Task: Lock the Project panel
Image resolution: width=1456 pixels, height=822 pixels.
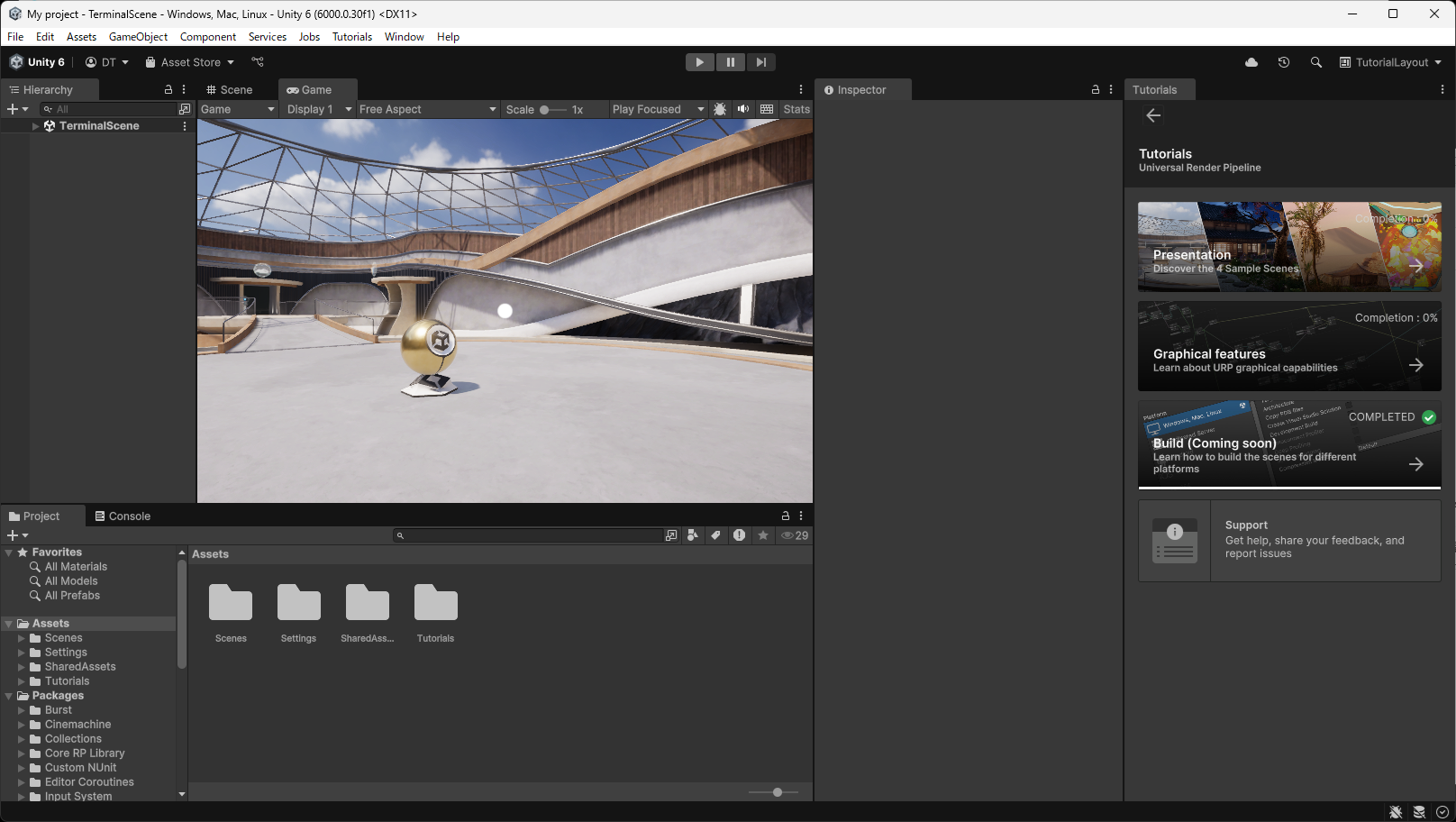Action: pos(786,516)
